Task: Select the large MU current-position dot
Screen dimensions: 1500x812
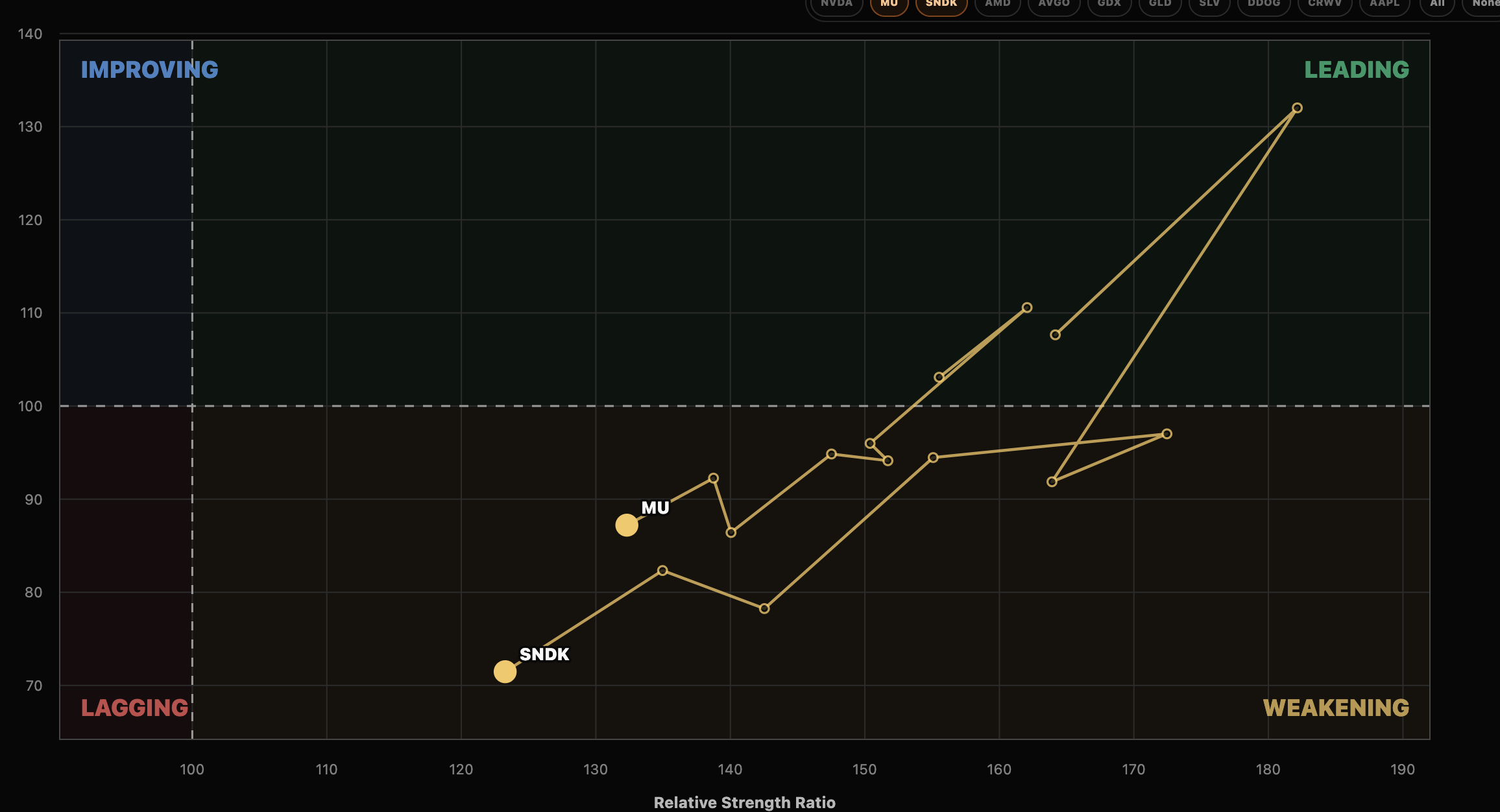Action: tap(627, 525)
